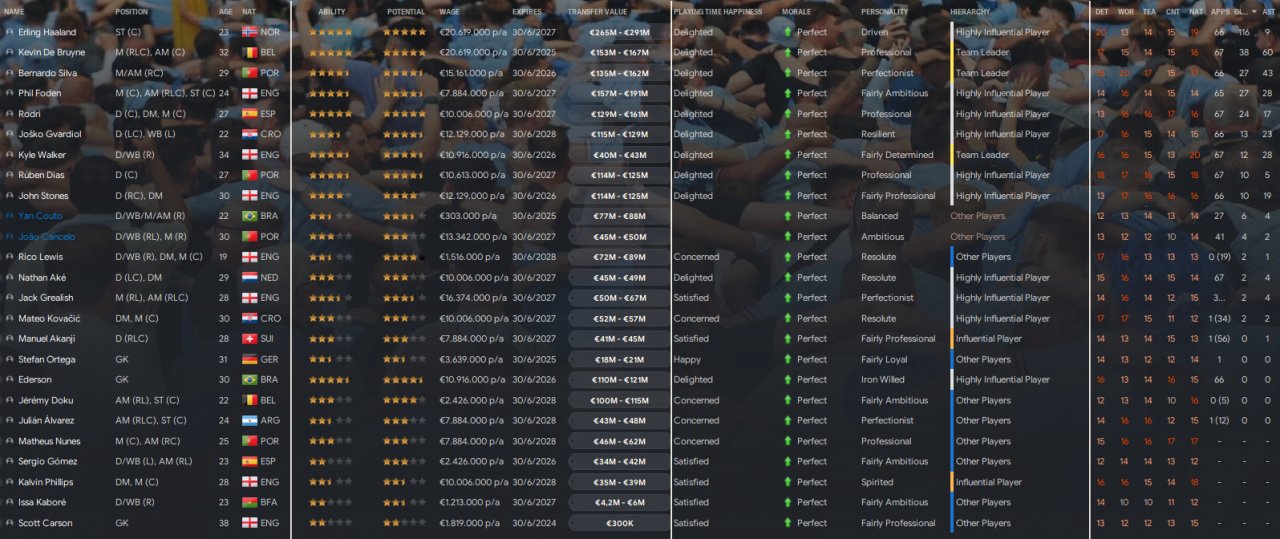Click the green morale arrow for Stefan Ortega
The height and width of the screenshot is (539, 1280).
pyautogui.click(x=788, y=359)
